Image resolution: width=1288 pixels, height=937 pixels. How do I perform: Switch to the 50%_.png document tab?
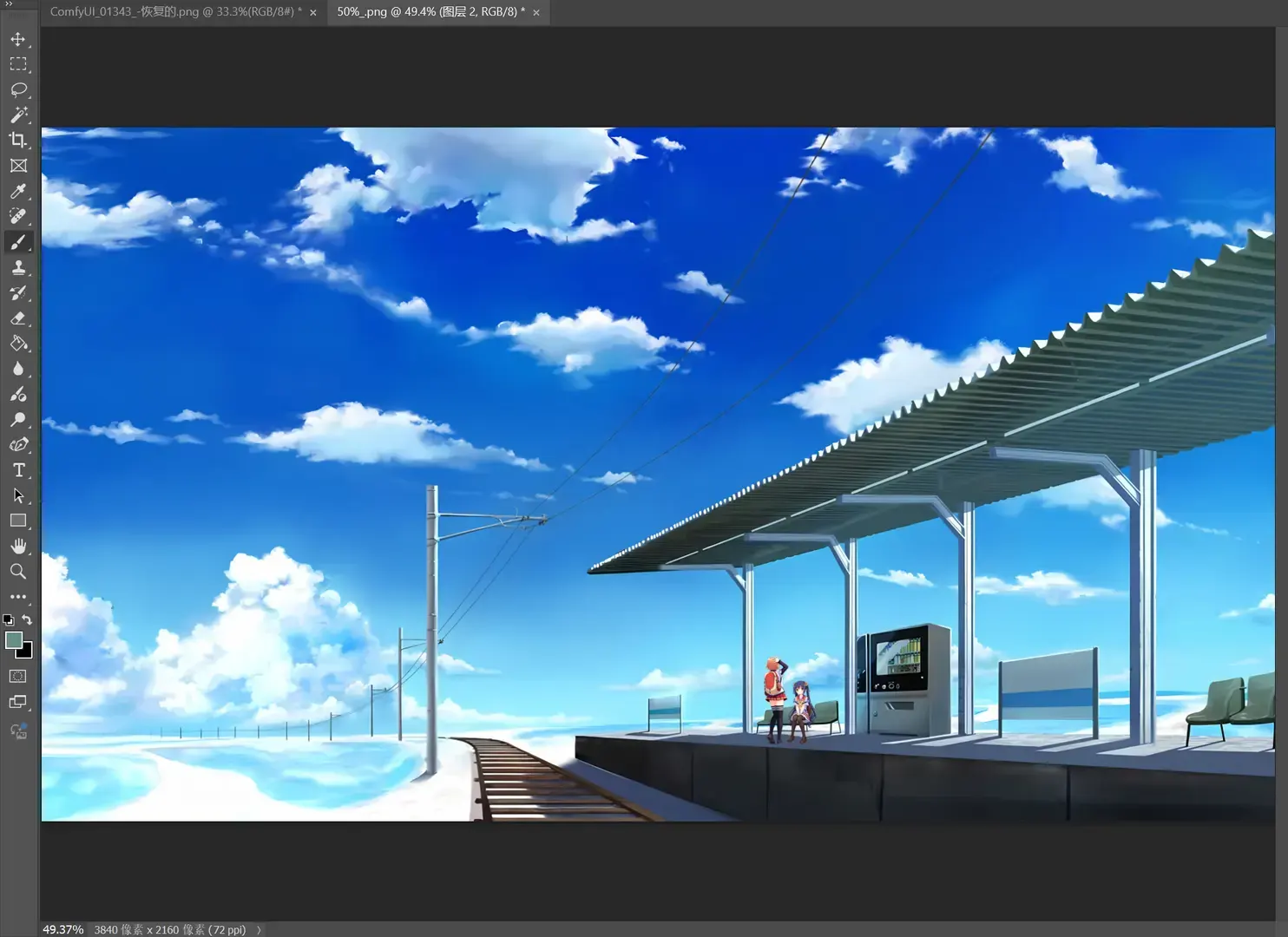(x=431, y=12)
